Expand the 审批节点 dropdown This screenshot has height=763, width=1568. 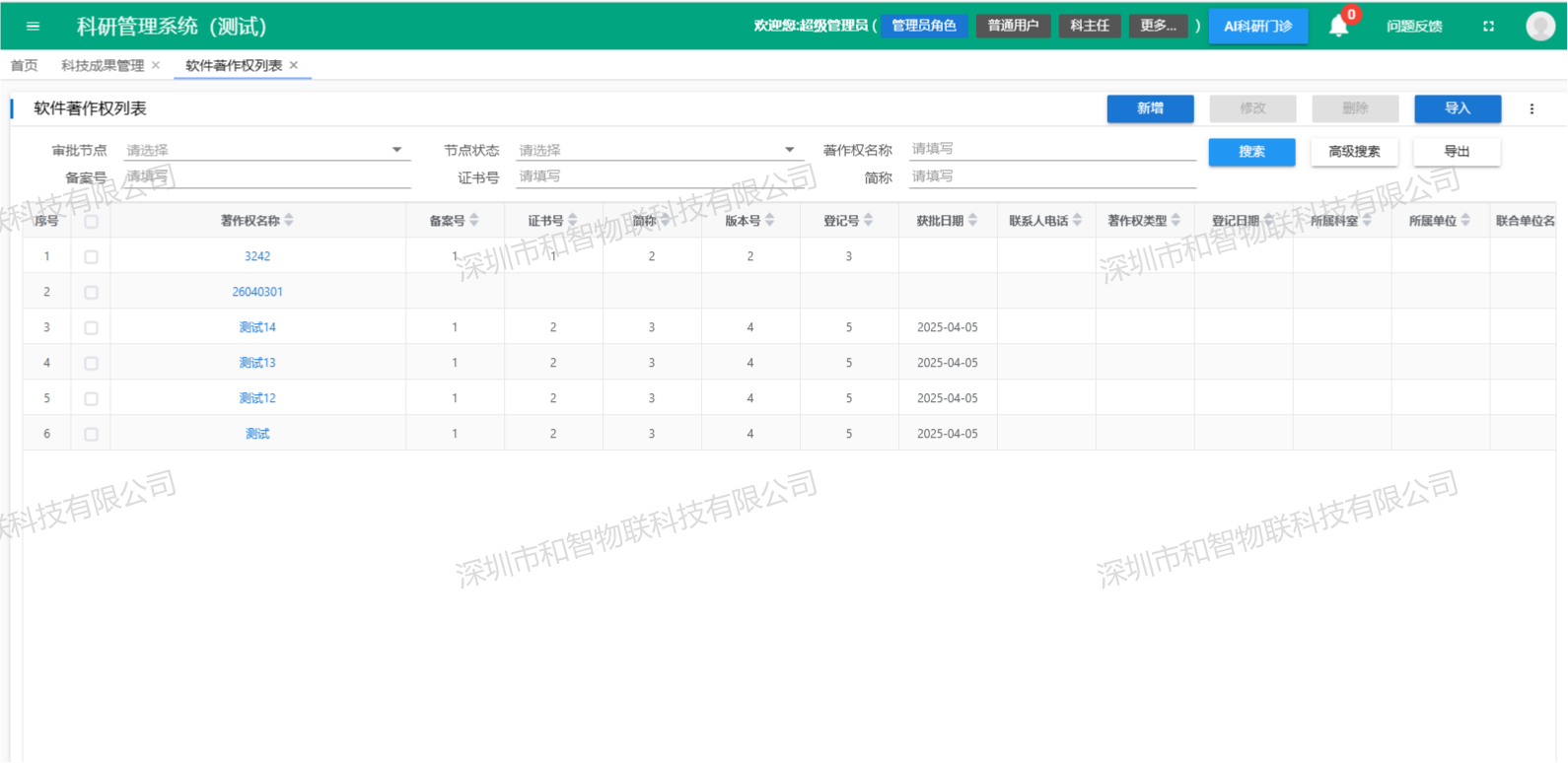266,150
